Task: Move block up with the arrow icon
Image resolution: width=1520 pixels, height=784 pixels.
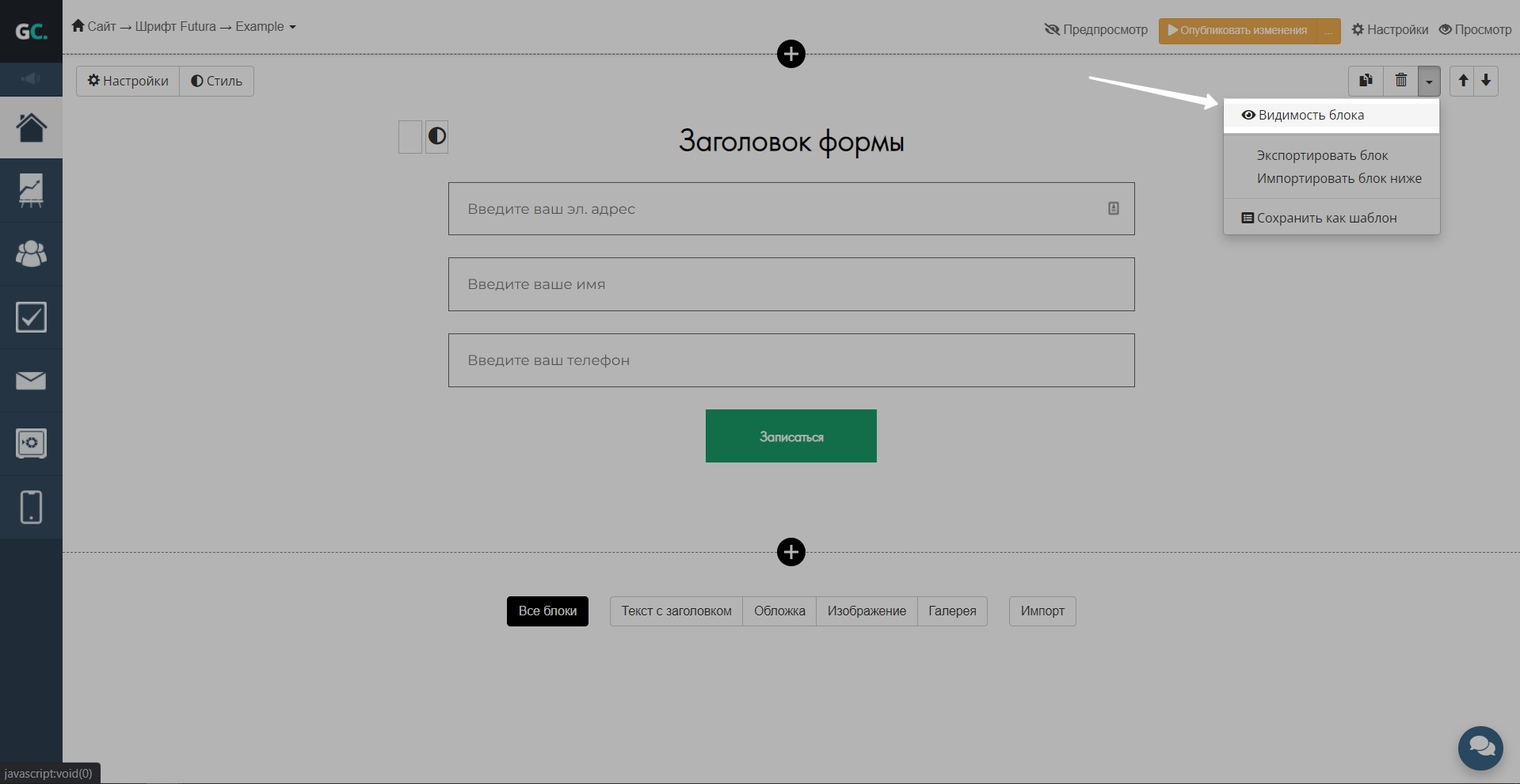Action: pos(1463,81)
